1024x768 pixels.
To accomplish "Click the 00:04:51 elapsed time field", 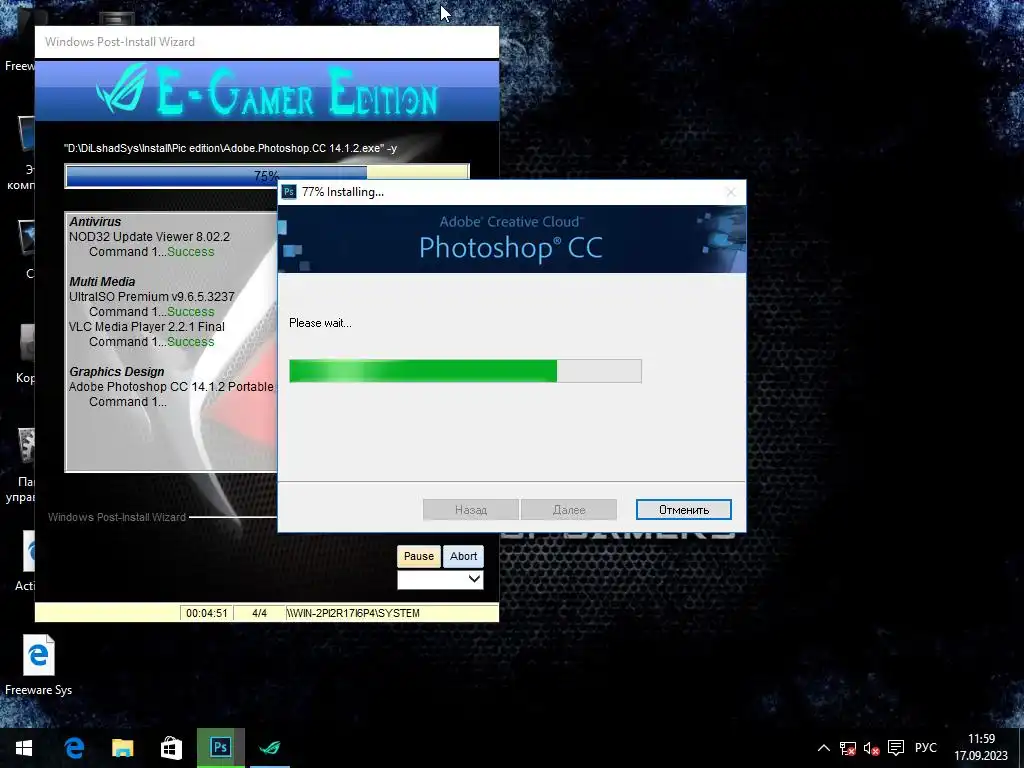I will (207, 613).
